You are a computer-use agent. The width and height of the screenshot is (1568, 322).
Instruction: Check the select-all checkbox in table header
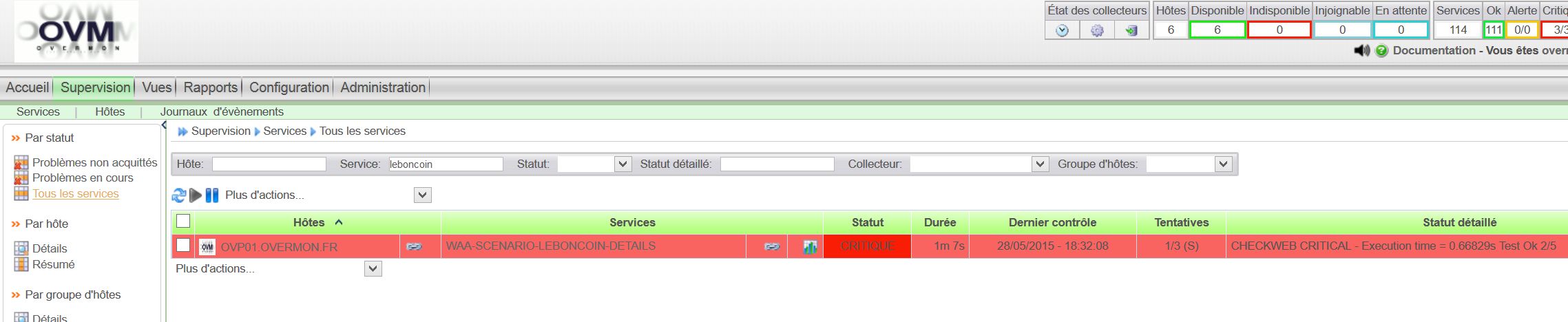point(183,222)
